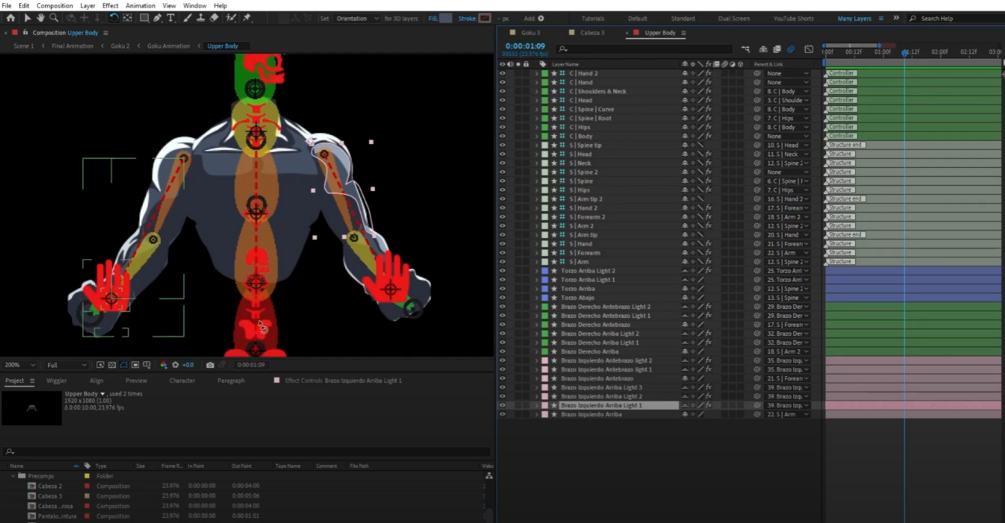This screenshot has height=523, width=1005.
Task: Hide the C | Head layer
Action: (x=502, y=101)
